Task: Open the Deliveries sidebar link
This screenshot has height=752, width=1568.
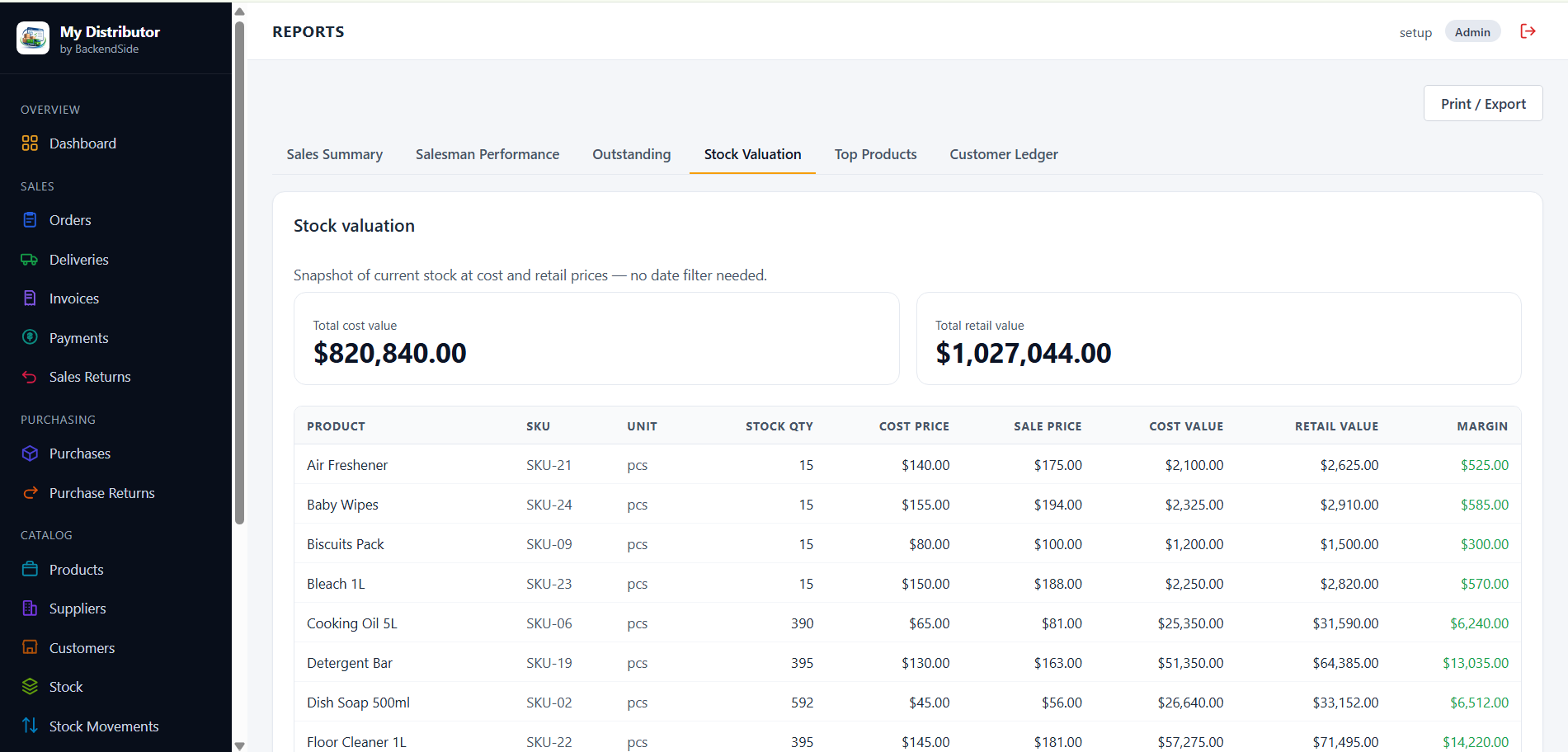Action: pos(79,260)
